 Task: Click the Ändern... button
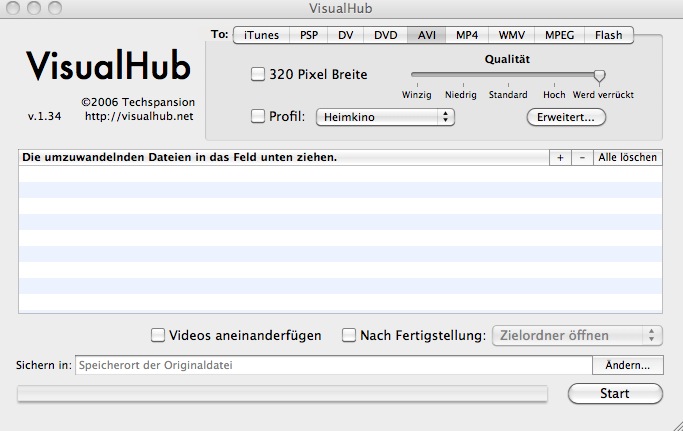click(628, 365)
